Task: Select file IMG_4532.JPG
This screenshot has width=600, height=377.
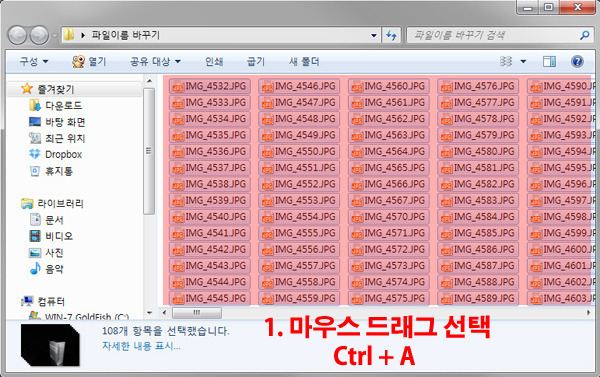Action: pyautogui.click(x=210, y=86)
